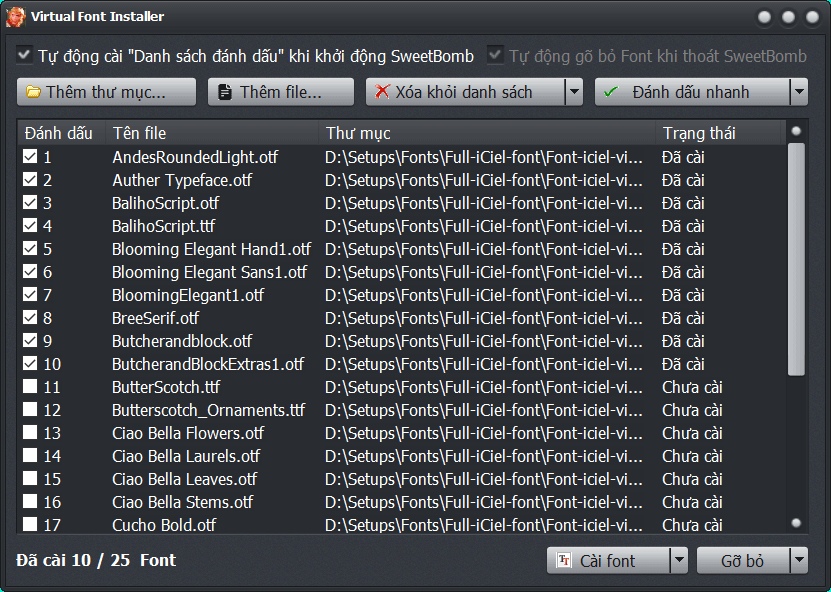Check the box for ButterScotch.ttf
This screenshot has width=831, height=592.
tap(30, 387)
